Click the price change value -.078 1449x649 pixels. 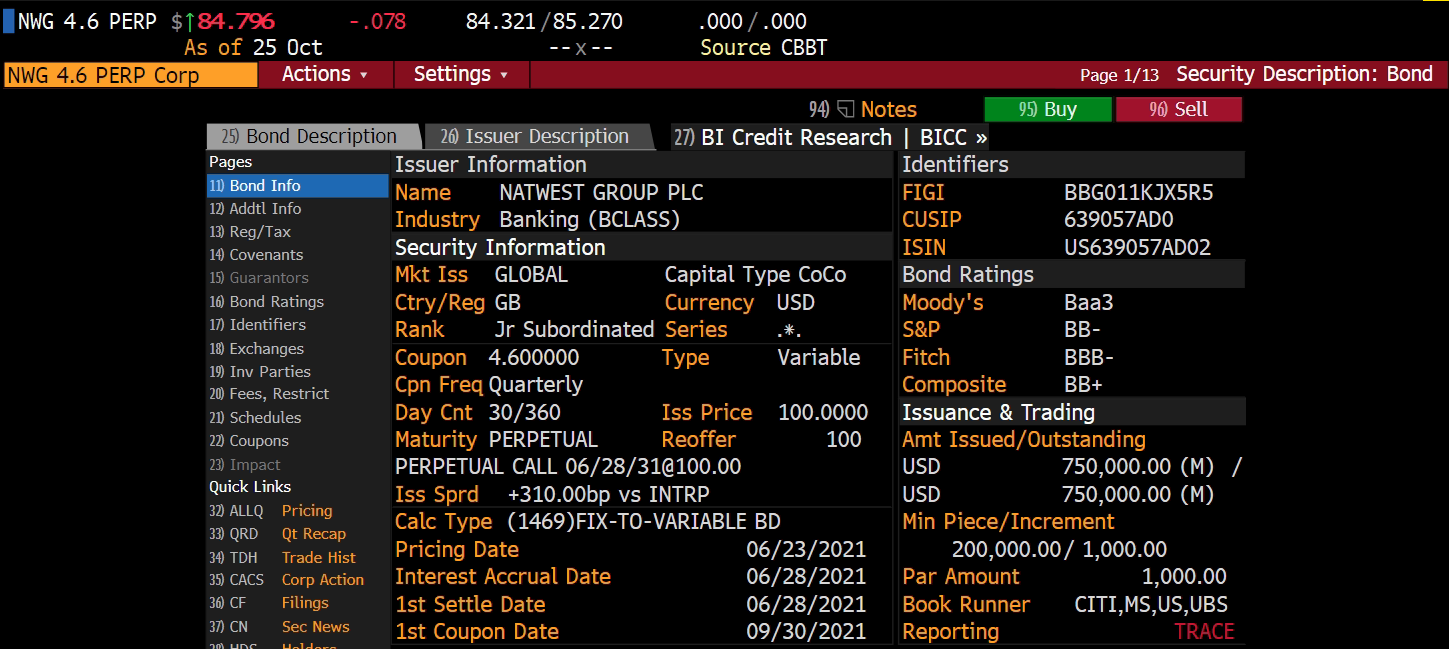[377, 21]
